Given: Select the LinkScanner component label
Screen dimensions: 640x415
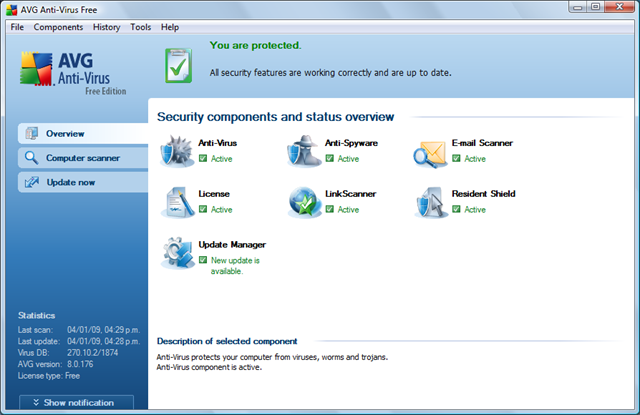Looking at the screenshot, I should point(350,193).
